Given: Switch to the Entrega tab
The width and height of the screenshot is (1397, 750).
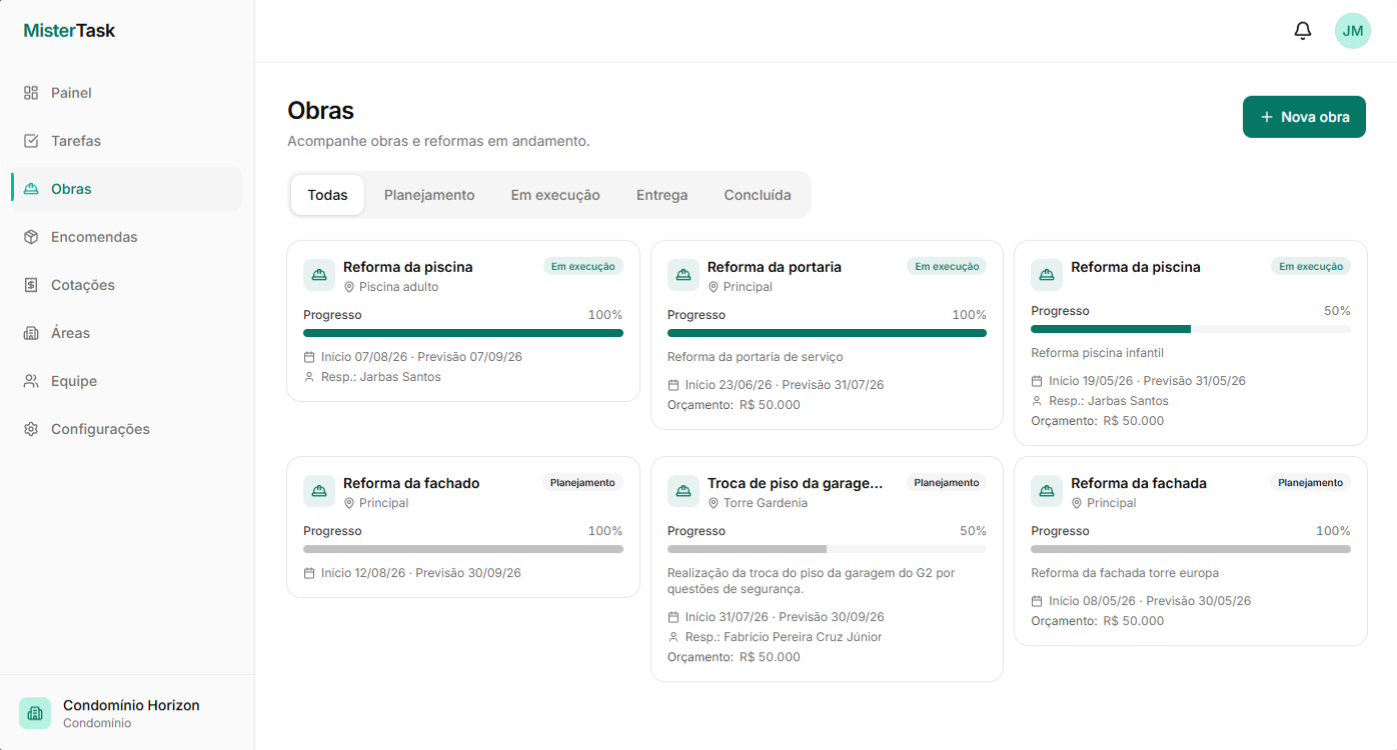Looking at the screenshot, I should pos(662,195).
